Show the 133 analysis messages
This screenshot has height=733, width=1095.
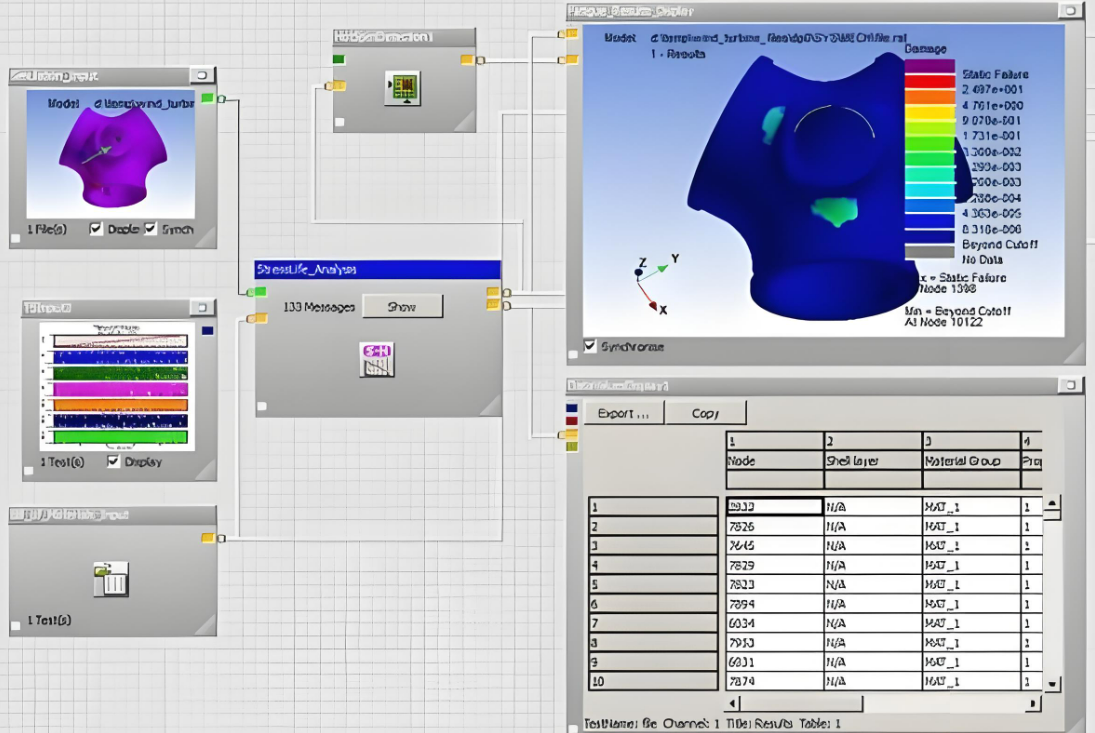[x=402, y=306]
